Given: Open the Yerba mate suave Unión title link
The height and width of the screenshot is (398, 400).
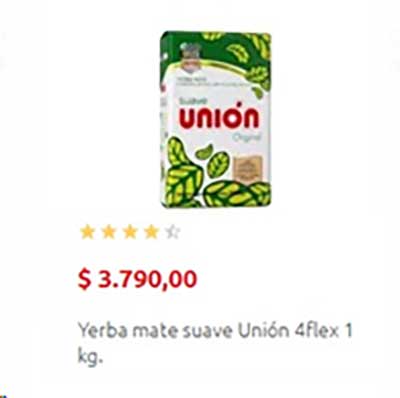Looking at the screenshot, I should (215, 343).
